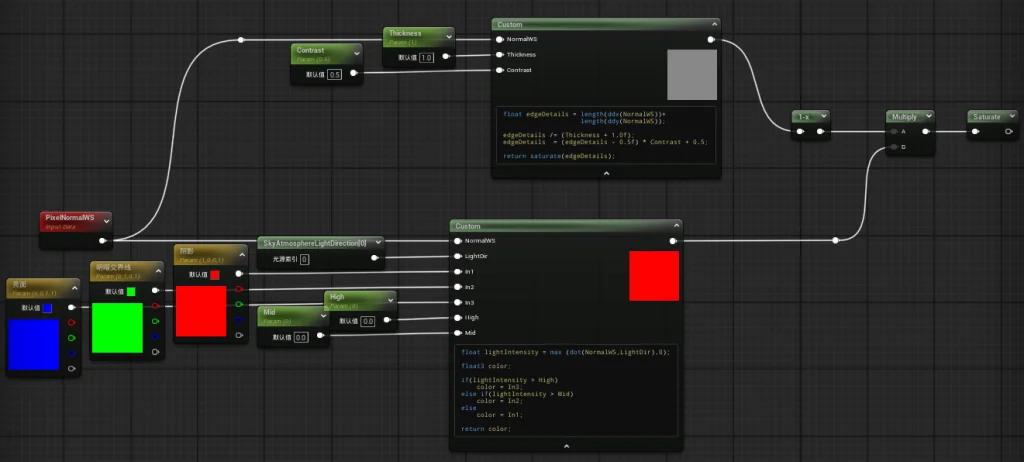Image resolution: width=1024 pixels, height=462 pixels.
Task: Click the In1 input pin on the Custom node
Action: [458, 271]
